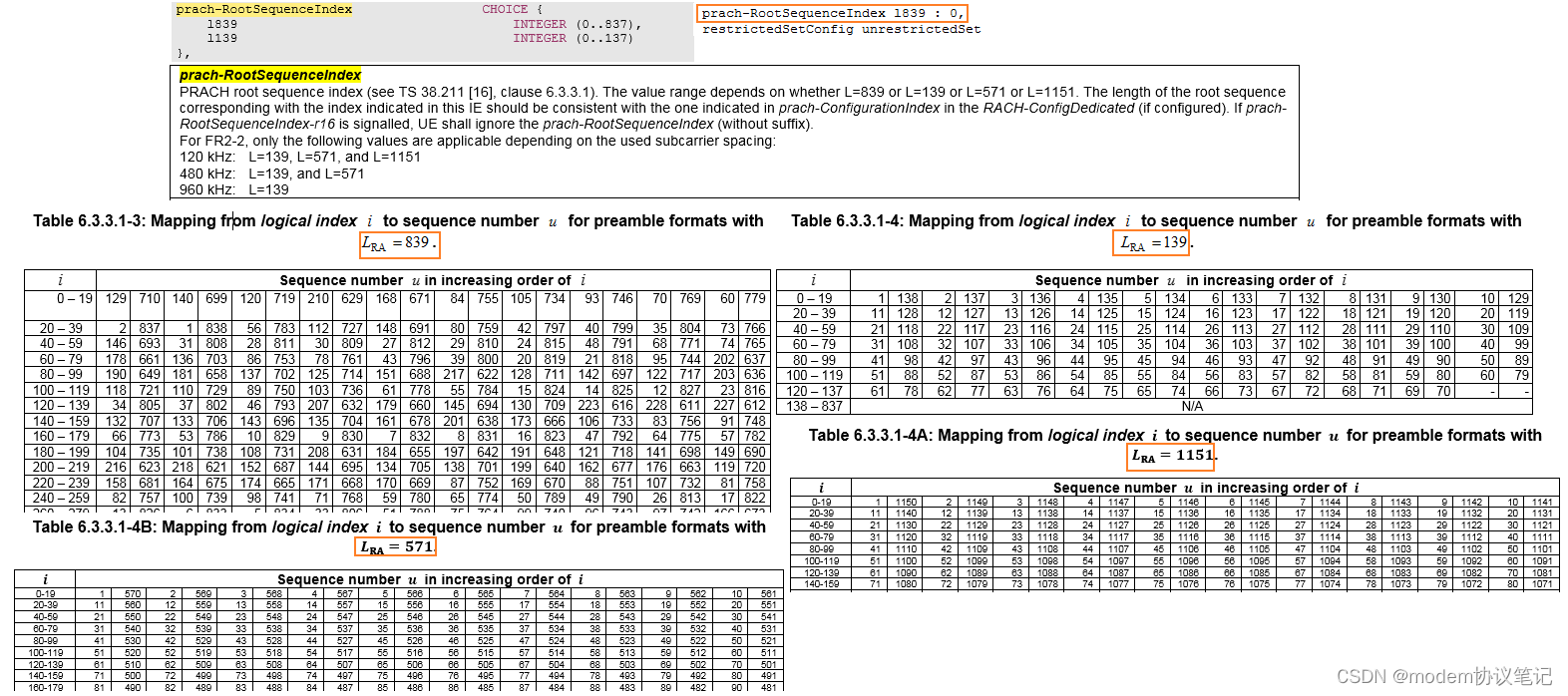The height and width of the screenshot is (696, 1568).
Task: Select 'INTEGER (0..137)' in the code
Action: pos(573,38)
